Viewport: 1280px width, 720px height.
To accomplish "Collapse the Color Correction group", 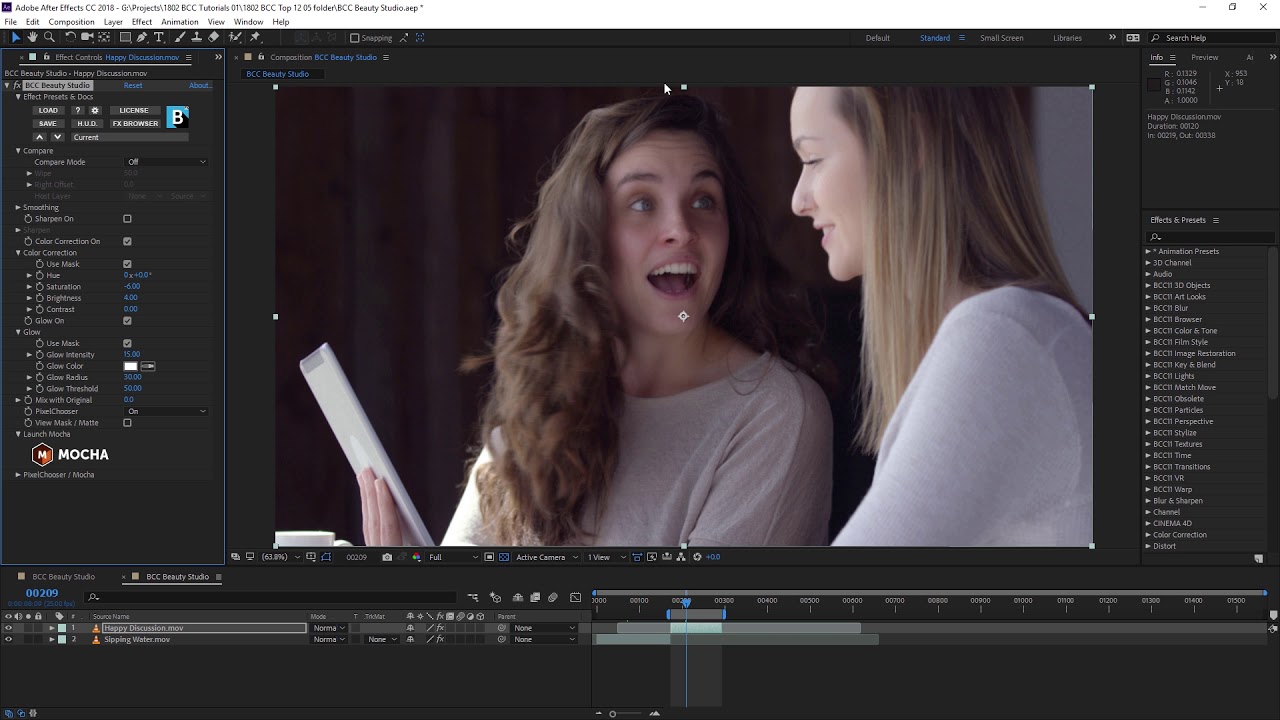I will coord(18,253).
